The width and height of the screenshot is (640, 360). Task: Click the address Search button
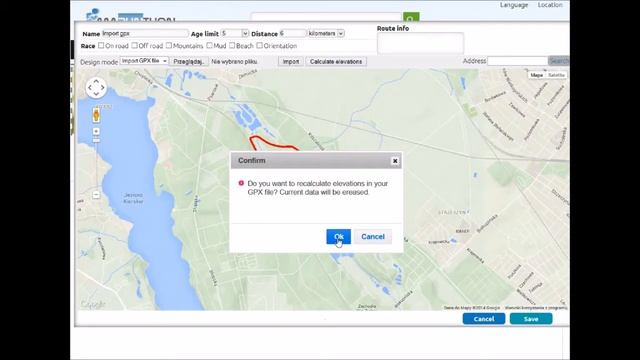(x=558, y=61)
